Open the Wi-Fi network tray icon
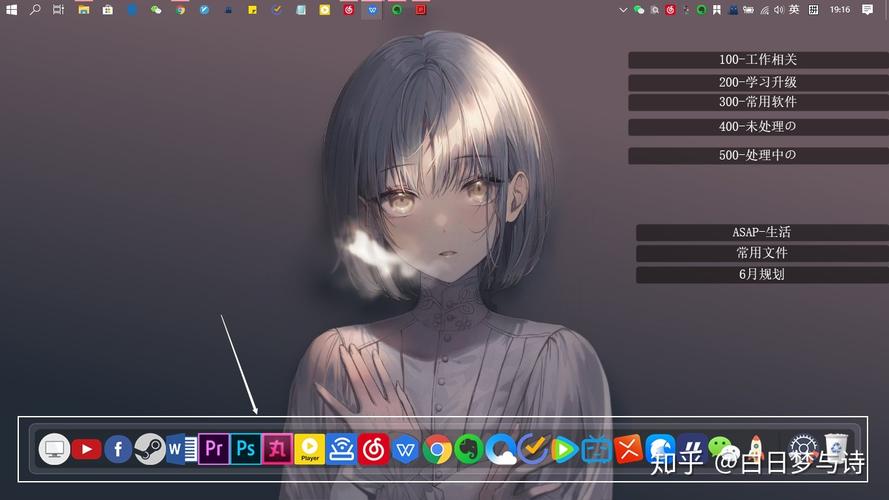 pyautogui.click(x=765, y=10)
